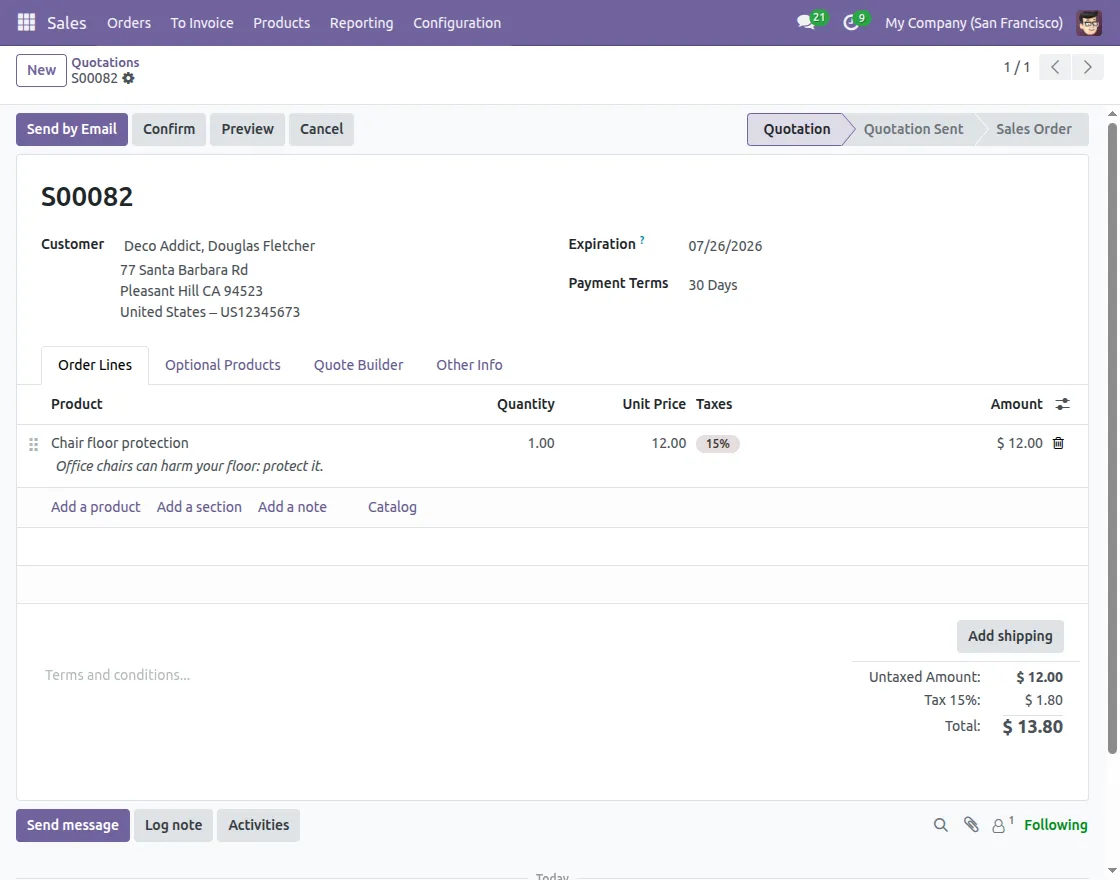Click the line description about office chairs
Screen dimensions: 1120x880
[x=189, y=466]
